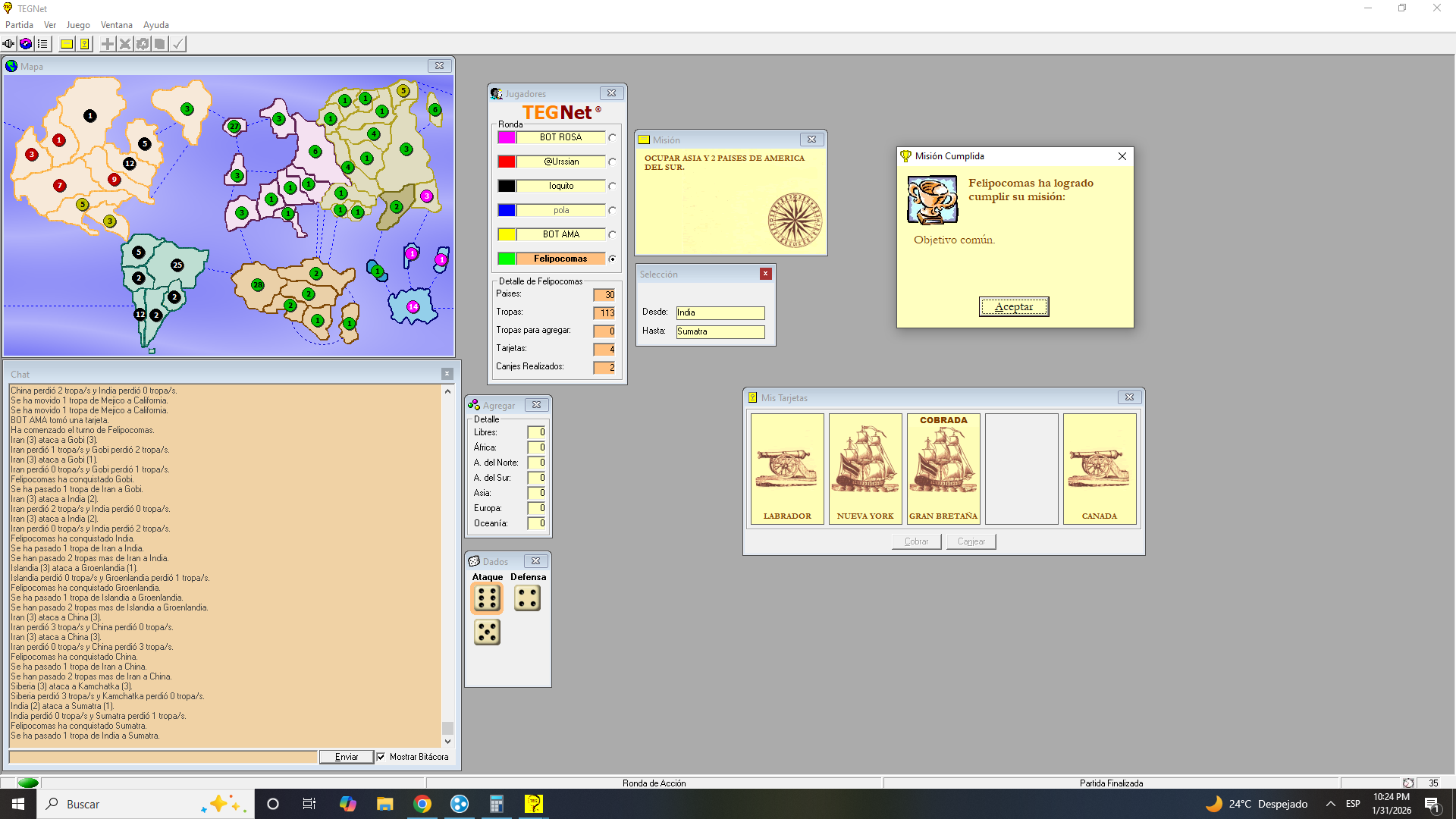1456x819 pixels.
Task: Select the loquito player radio button
Action: pyautogui.click(x=612, y=187)
